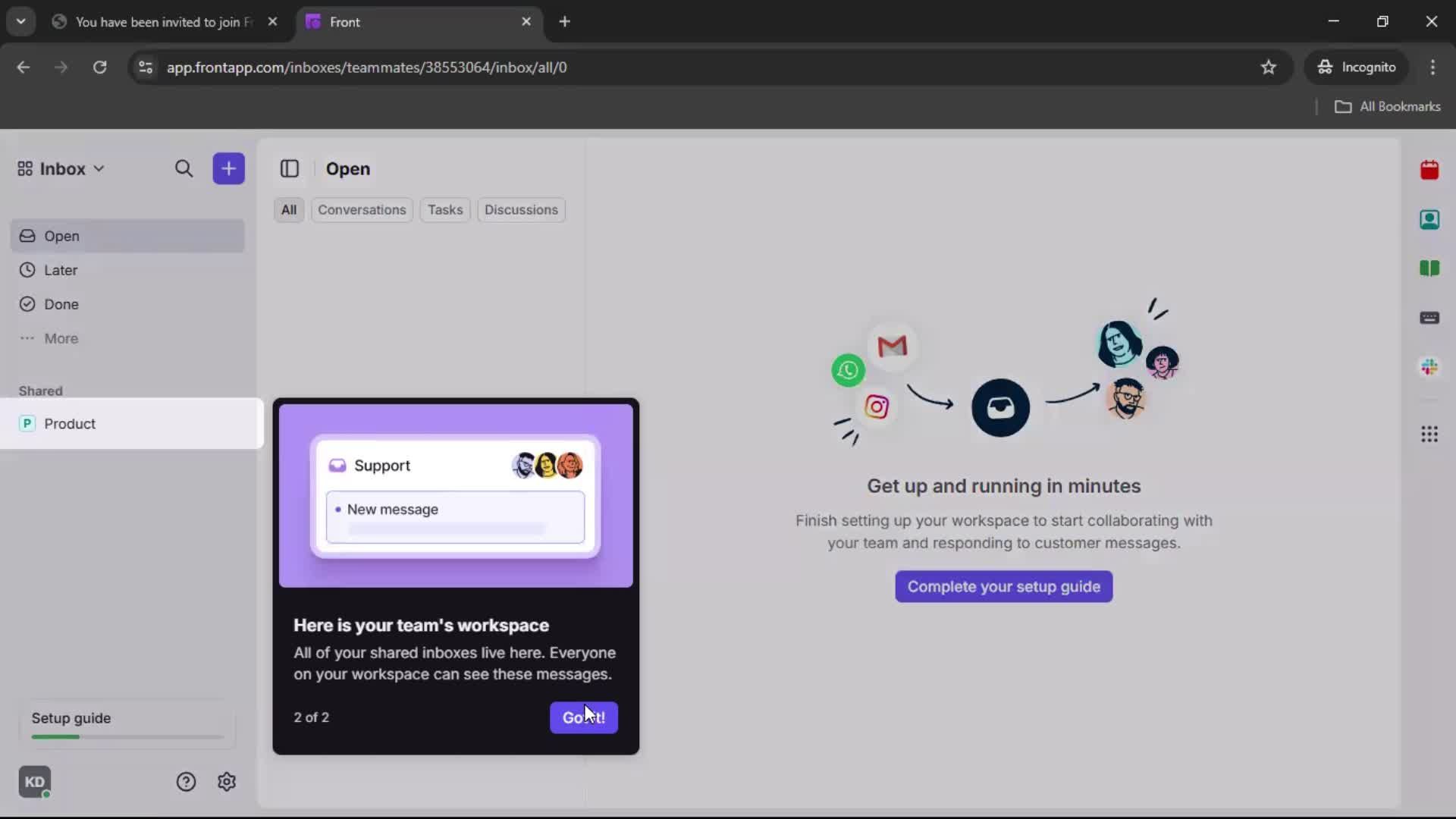Viewport: 1456px width, 819px height.
Task: Open the contacts panel icon
Action: point(1430,220)
